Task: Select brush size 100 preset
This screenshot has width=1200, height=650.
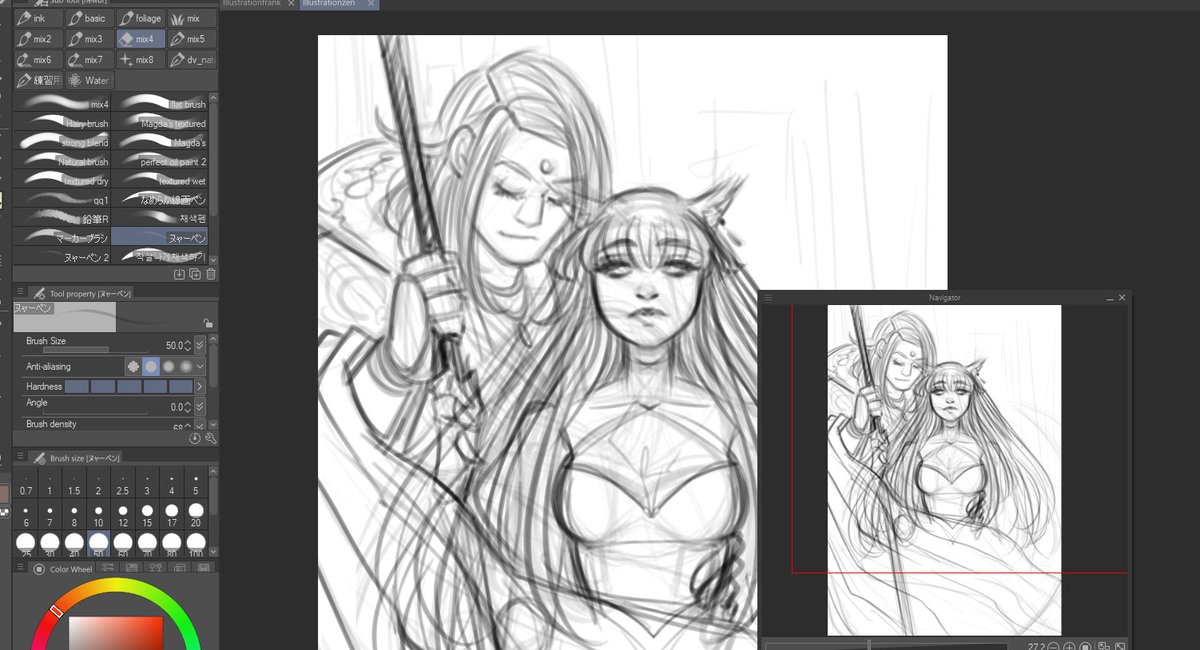Action: coord(196,545)
